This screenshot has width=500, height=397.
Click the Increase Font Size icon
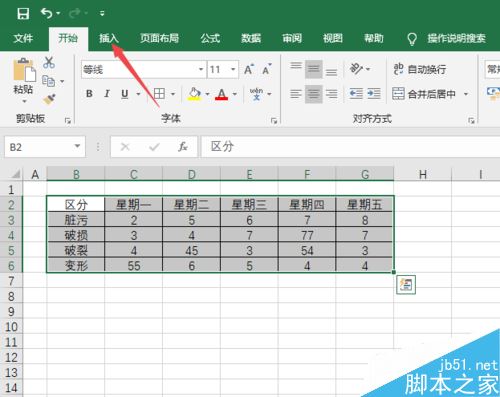pyautogui.click(x=249, y=69)
